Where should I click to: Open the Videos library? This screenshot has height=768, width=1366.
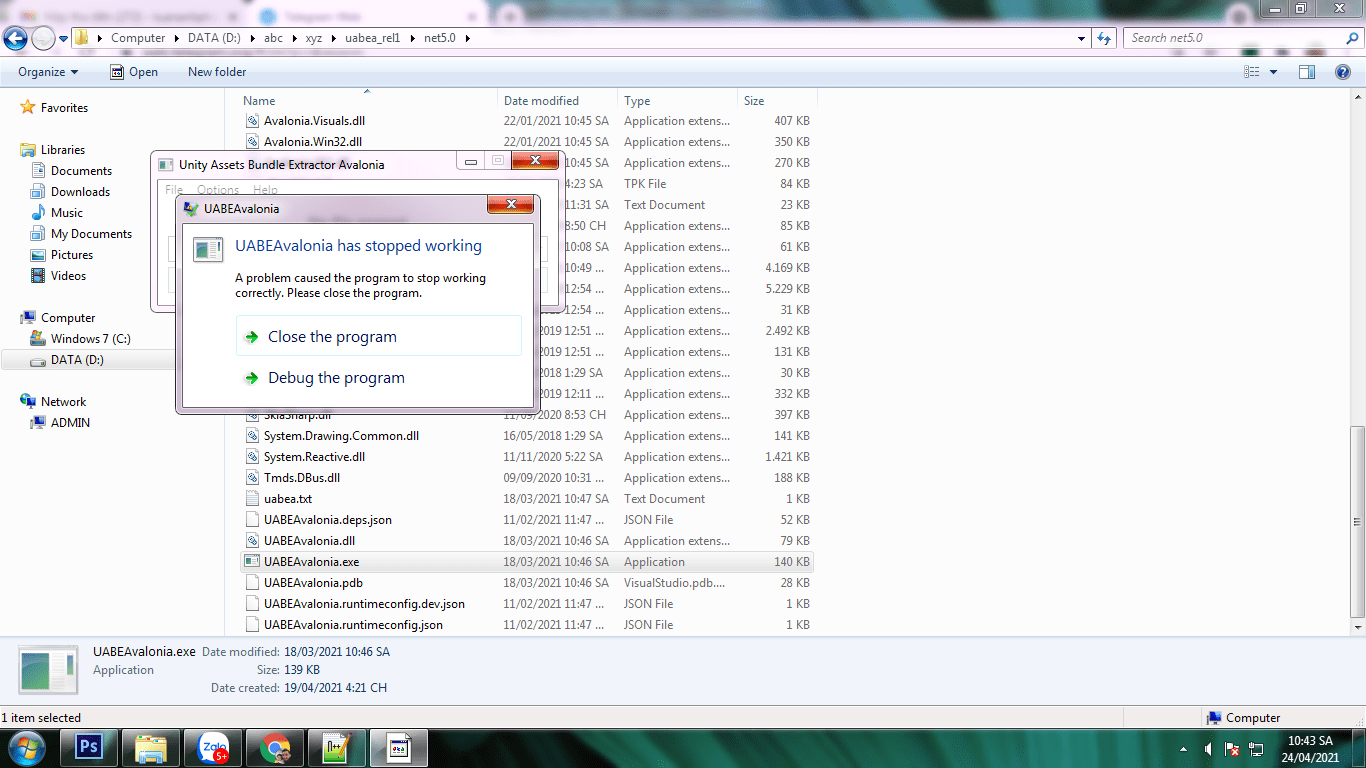pos(69,276)
